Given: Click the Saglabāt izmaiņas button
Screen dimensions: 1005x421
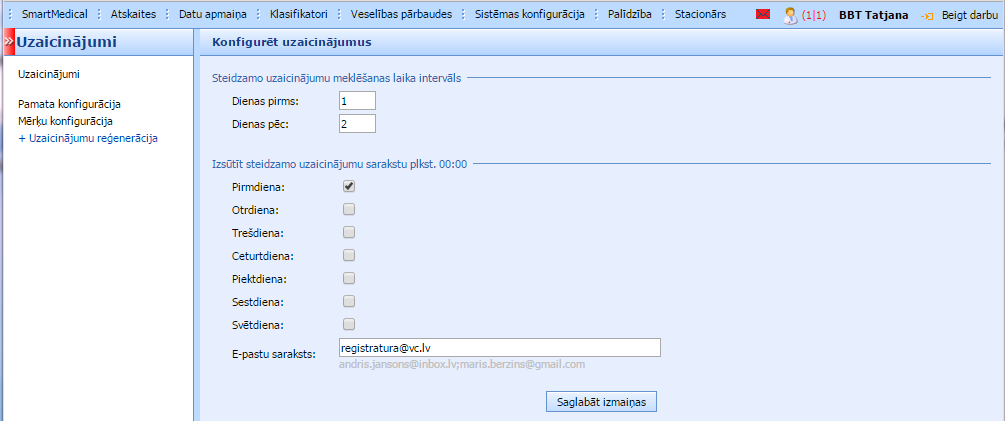Looking at the screenshot, I should point(601,401).
